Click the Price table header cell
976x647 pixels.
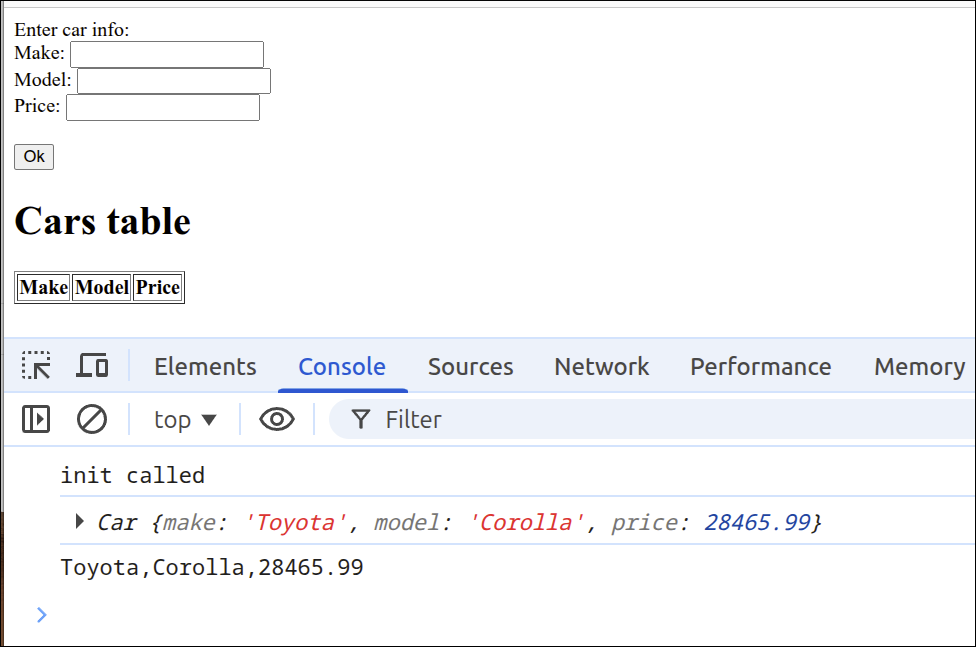158,288
